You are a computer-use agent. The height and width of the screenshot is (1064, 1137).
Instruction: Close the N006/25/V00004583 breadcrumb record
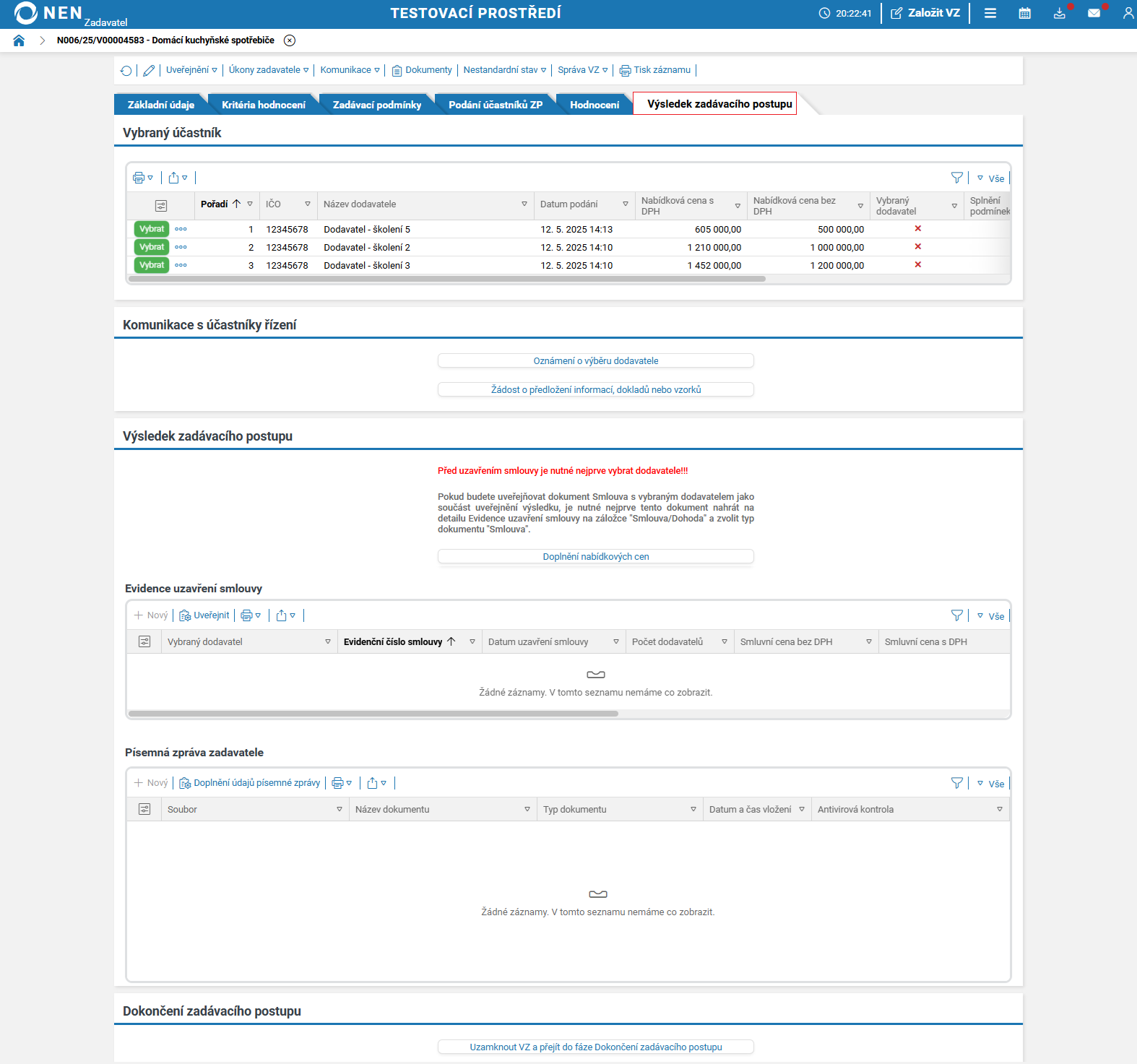pyautogui.click(x=290, y=40)
